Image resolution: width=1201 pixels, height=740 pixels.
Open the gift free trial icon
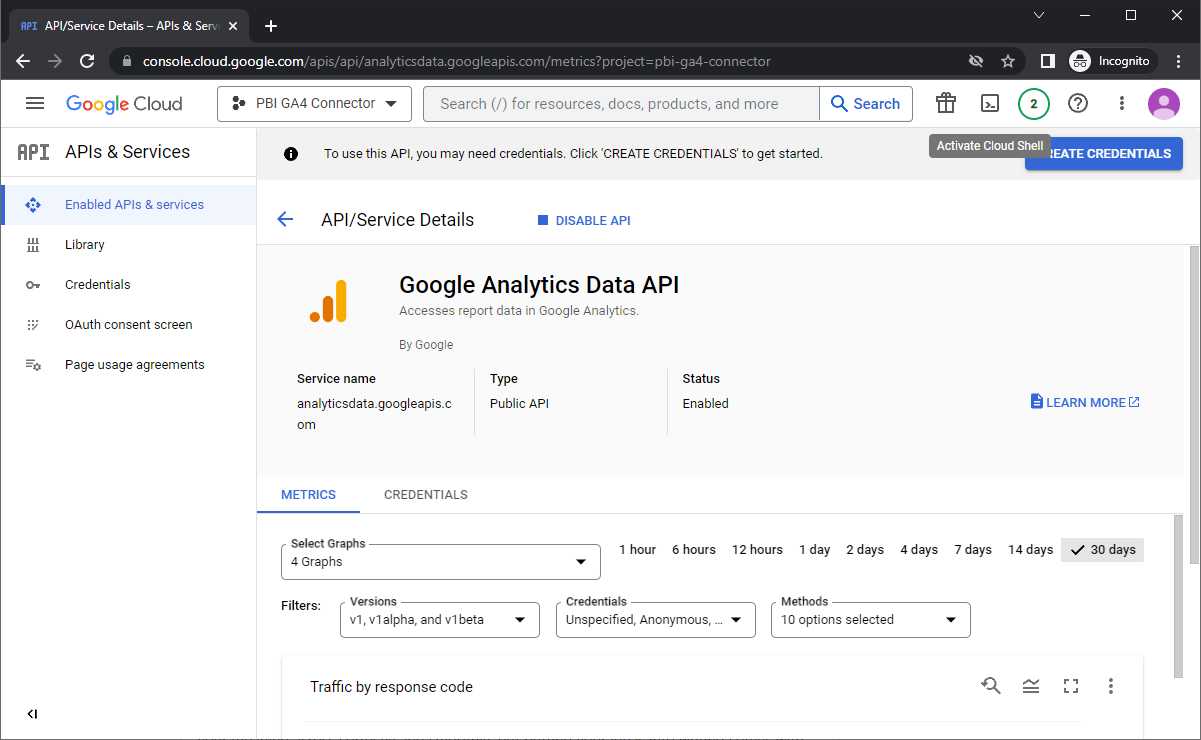[946, 103]
